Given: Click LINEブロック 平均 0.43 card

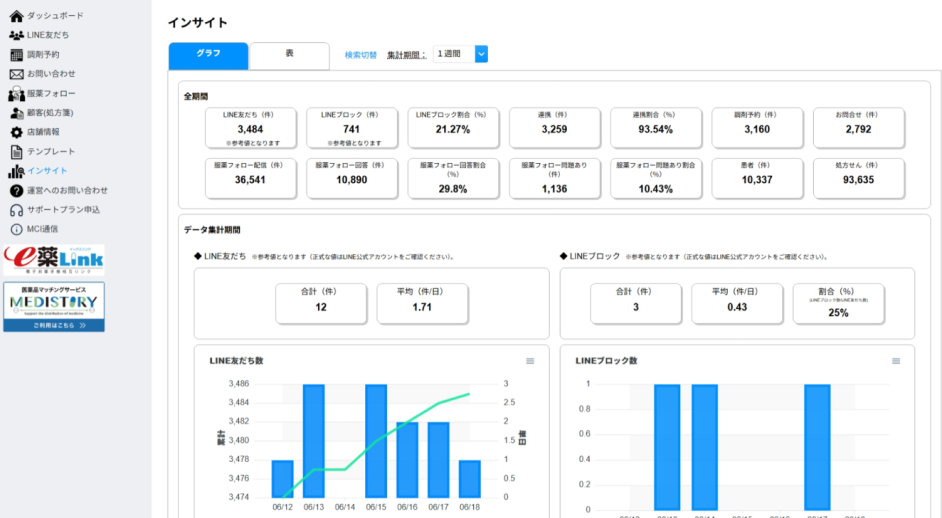Looking at the screenshot, I should [737, 303].
